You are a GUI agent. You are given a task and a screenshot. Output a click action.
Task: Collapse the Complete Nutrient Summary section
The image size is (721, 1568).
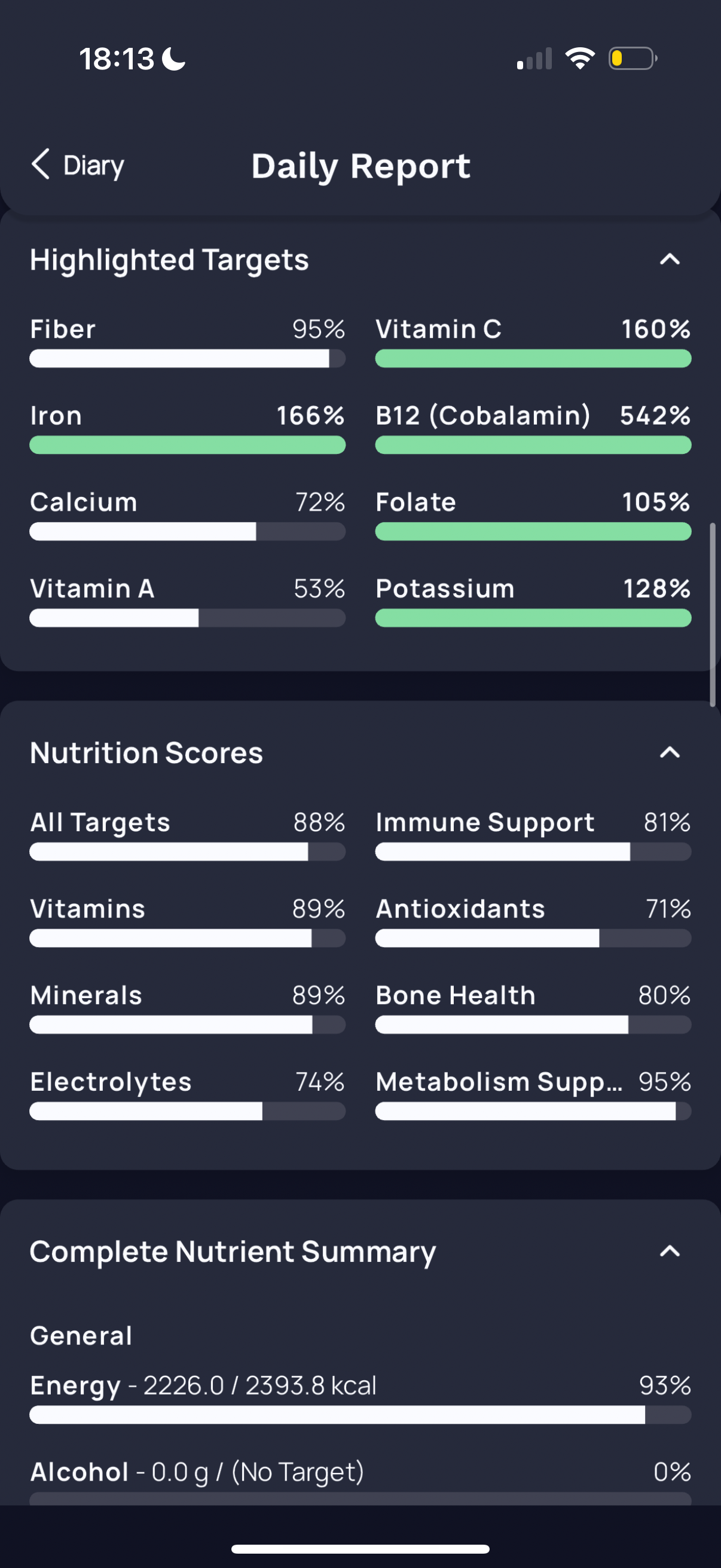[x=669, y=1252]
